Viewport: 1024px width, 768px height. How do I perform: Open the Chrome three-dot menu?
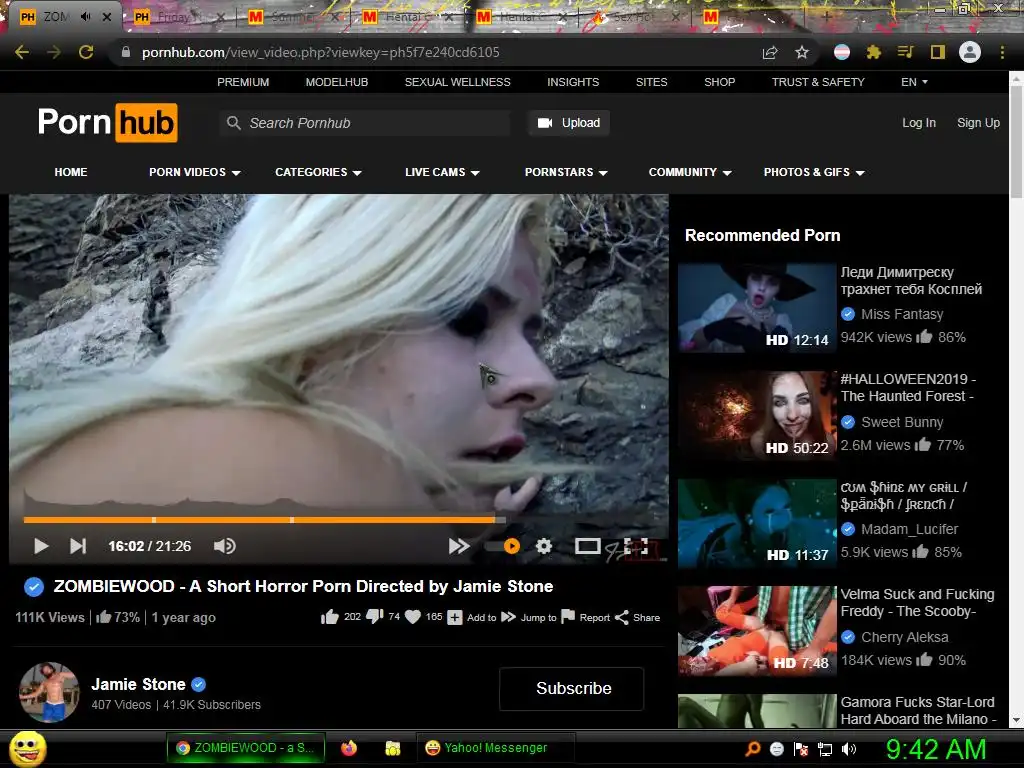pyautogui.click(x=1002, y=52)
